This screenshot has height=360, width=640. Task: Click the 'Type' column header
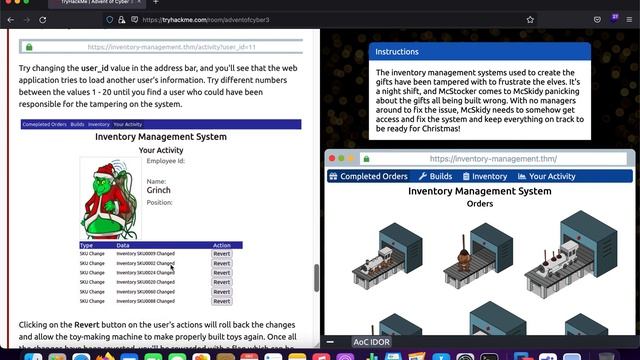[x=86, y=245]
